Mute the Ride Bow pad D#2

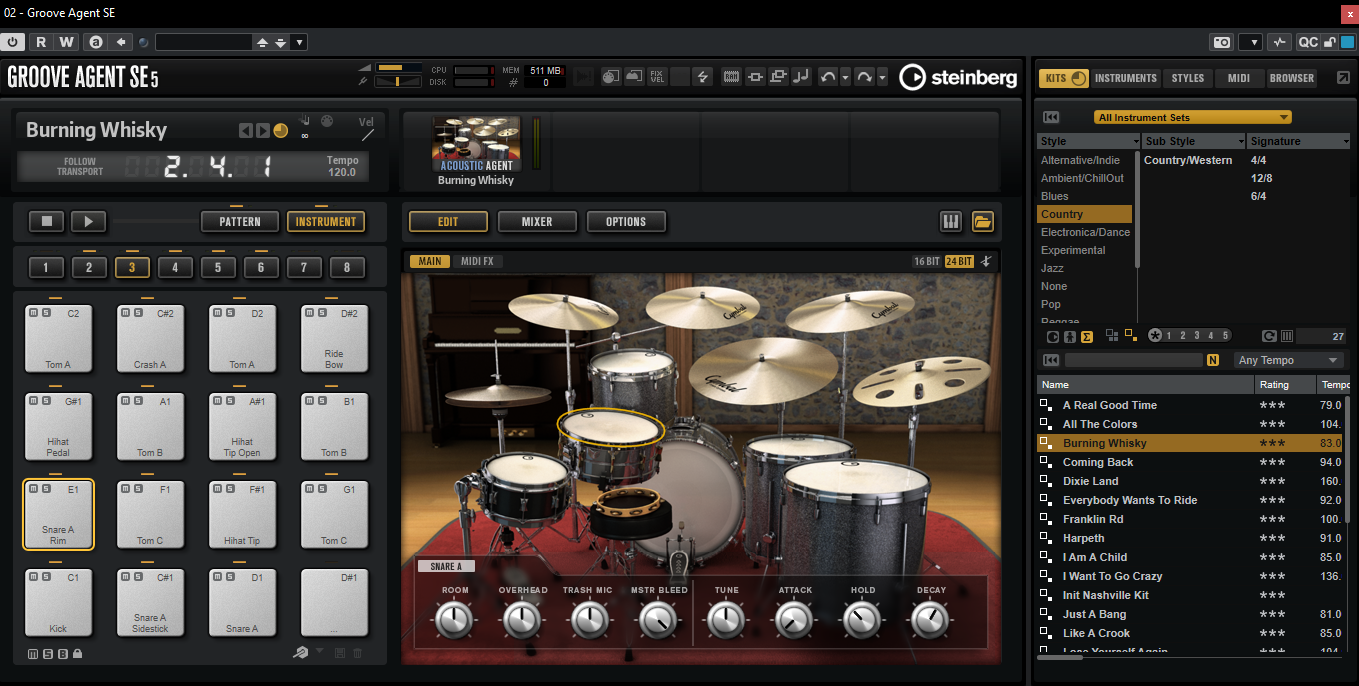[310, 313]
